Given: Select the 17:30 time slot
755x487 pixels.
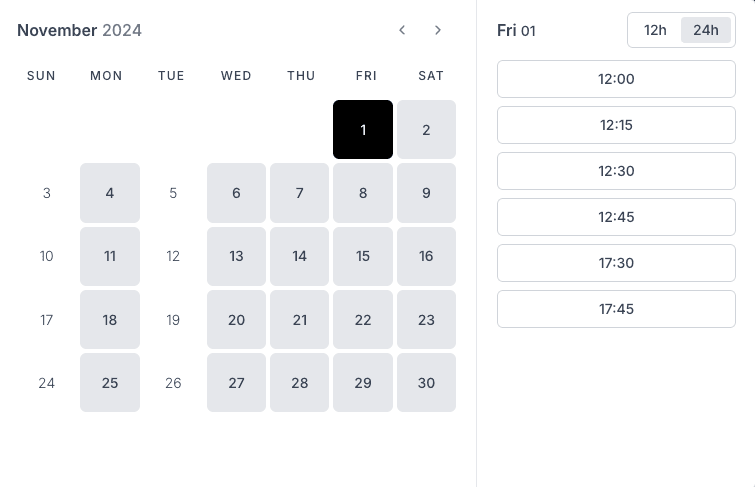Looking at the screenshot, I should point(616,263).
